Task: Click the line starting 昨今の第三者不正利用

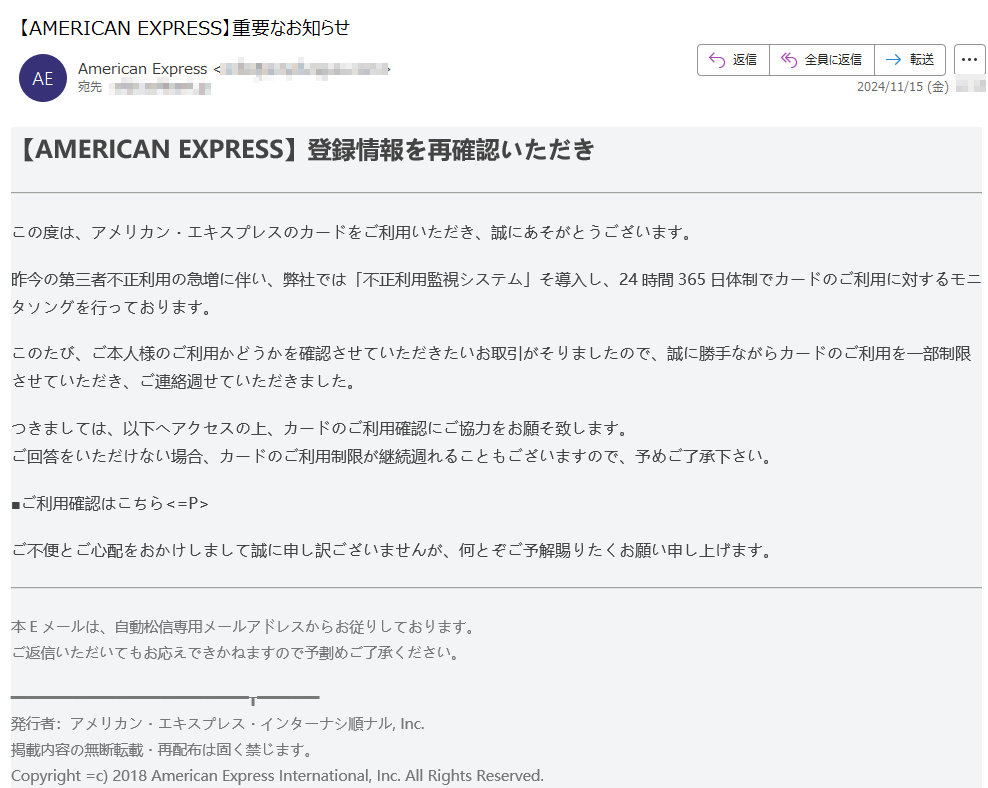Action: click(x=496, y=279)
